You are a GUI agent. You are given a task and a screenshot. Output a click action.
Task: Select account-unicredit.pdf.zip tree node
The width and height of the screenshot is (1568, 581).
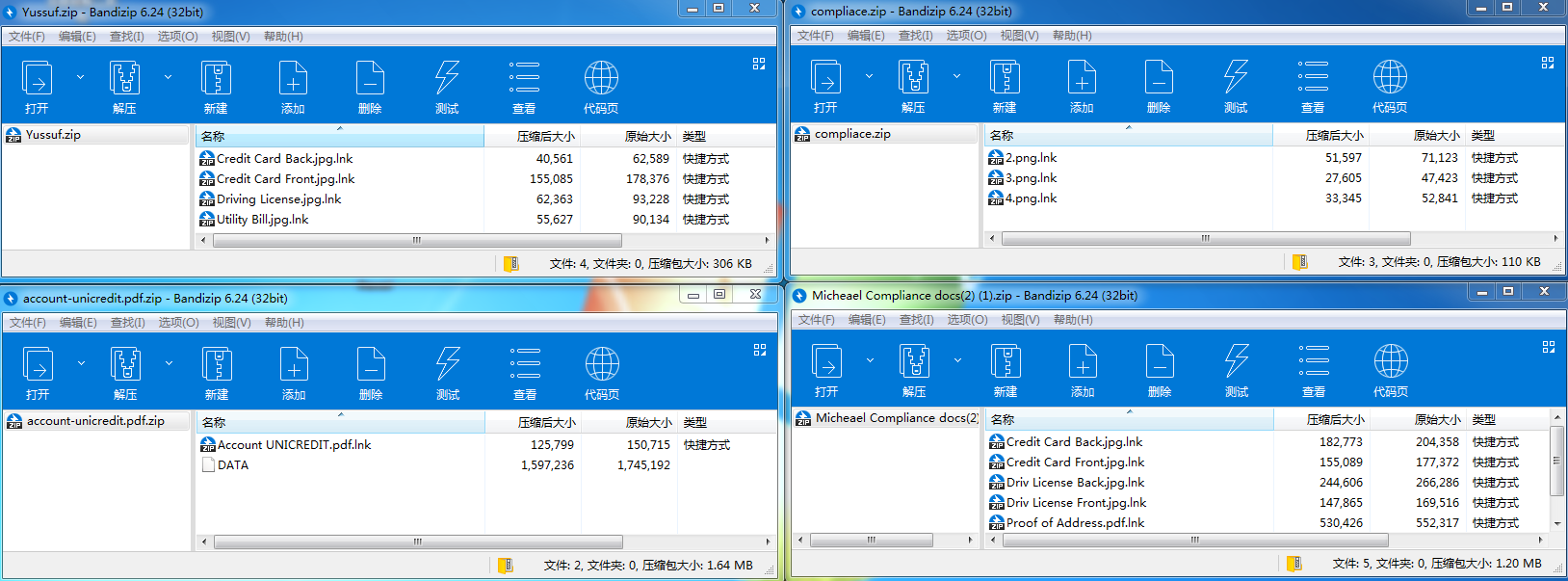click(97, 421)
